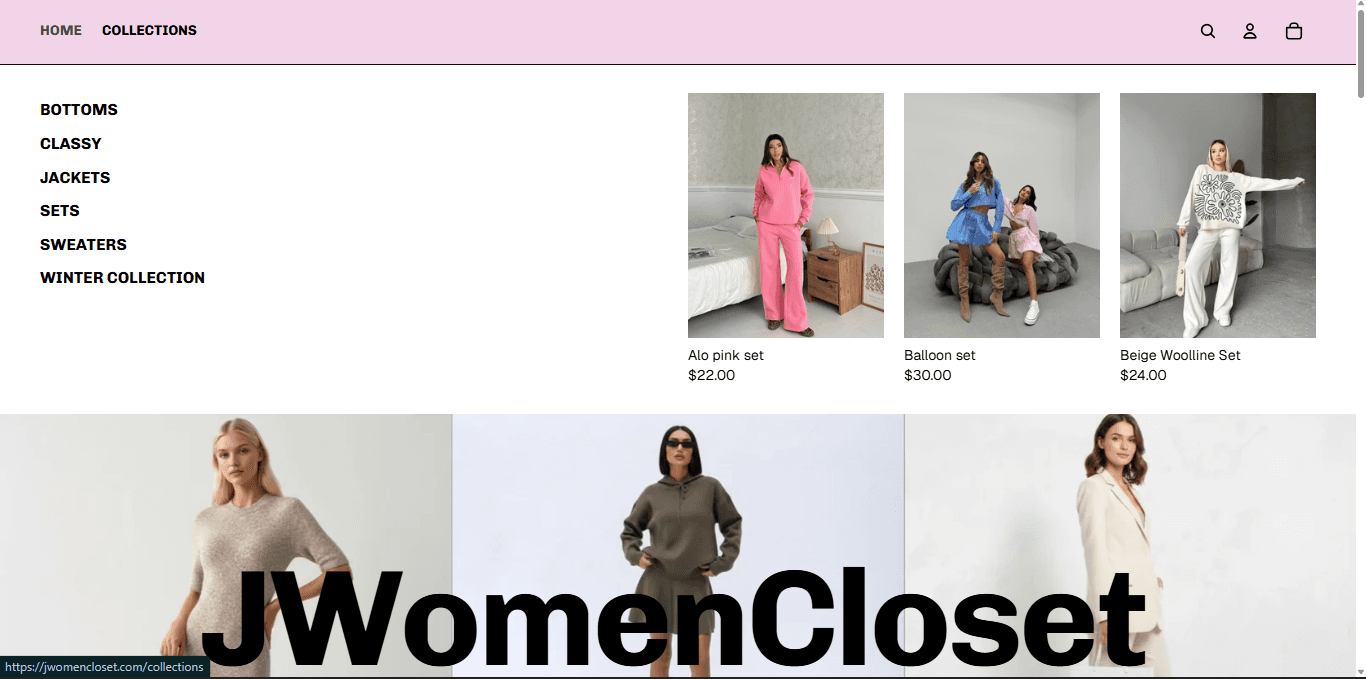Select the CLASSY collection link
1366x679 pixels.
tap(71, 144)
